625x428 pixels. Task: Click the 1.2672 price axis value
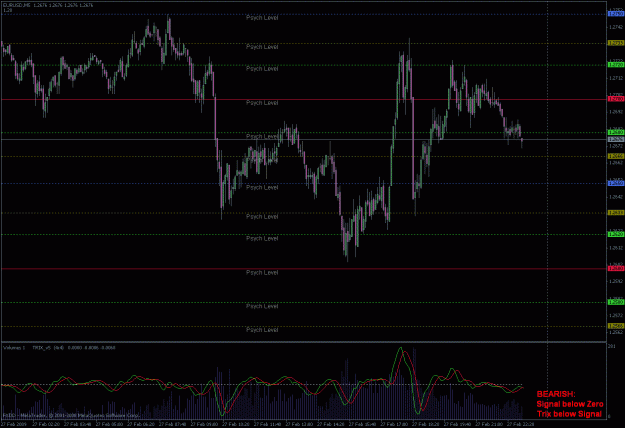coord(616,146)
